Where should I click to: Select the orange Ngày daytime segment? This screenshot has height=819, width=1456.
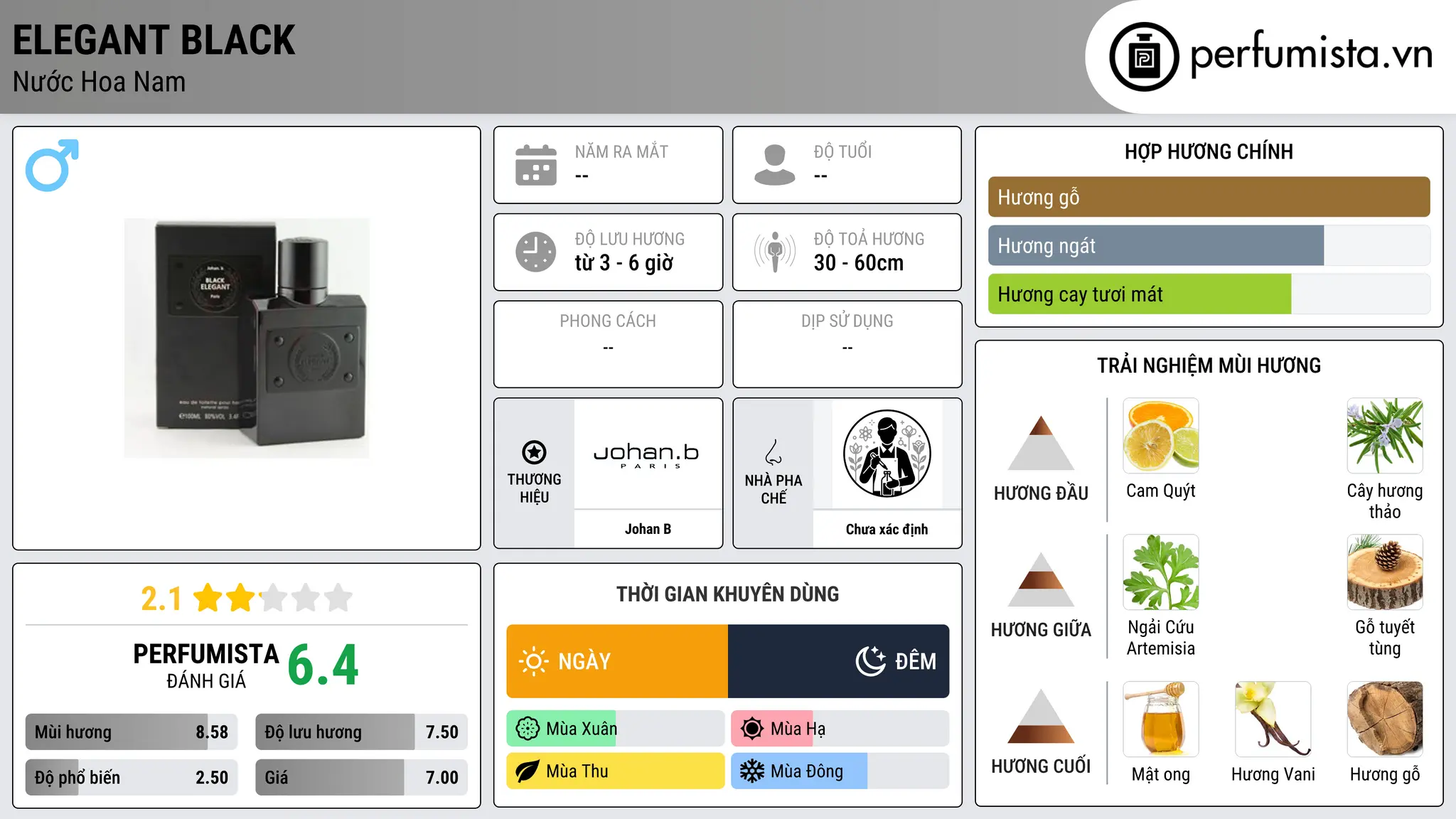[617, 661]
